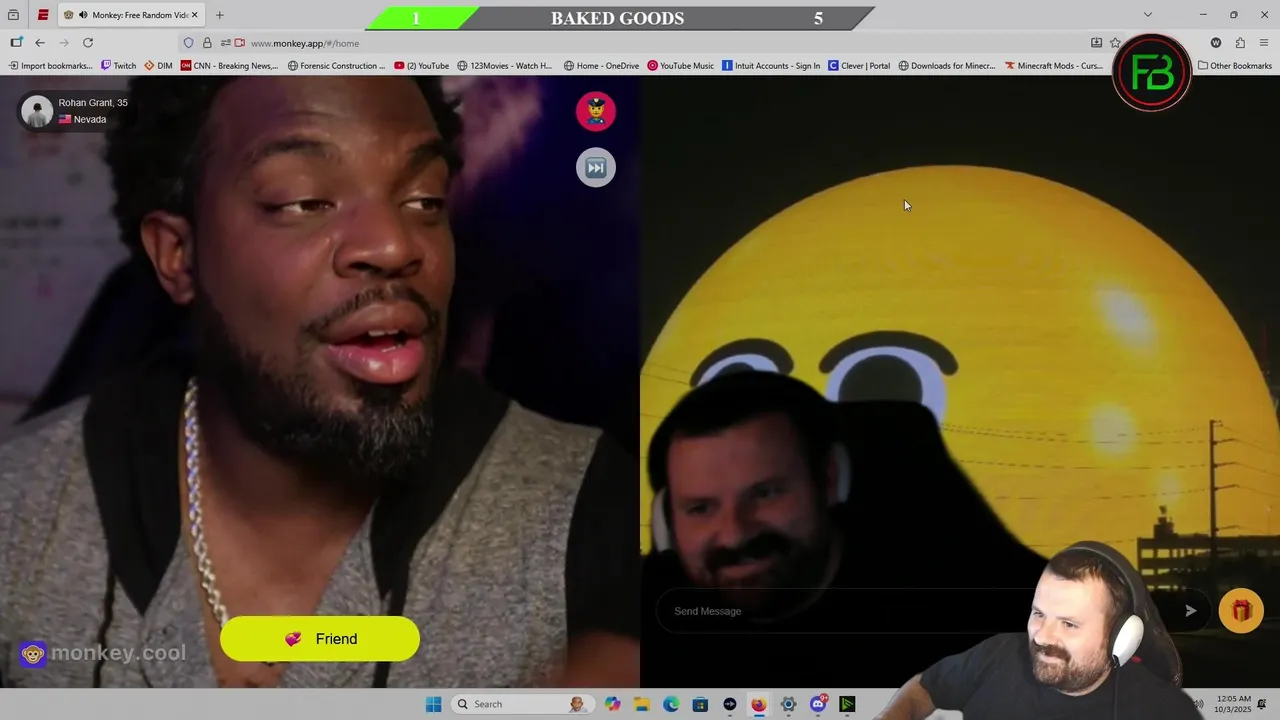Expand the list all tabs chevron
Image resolution: width=1280 pixels, height=720 pixels.
(1148, 15)
